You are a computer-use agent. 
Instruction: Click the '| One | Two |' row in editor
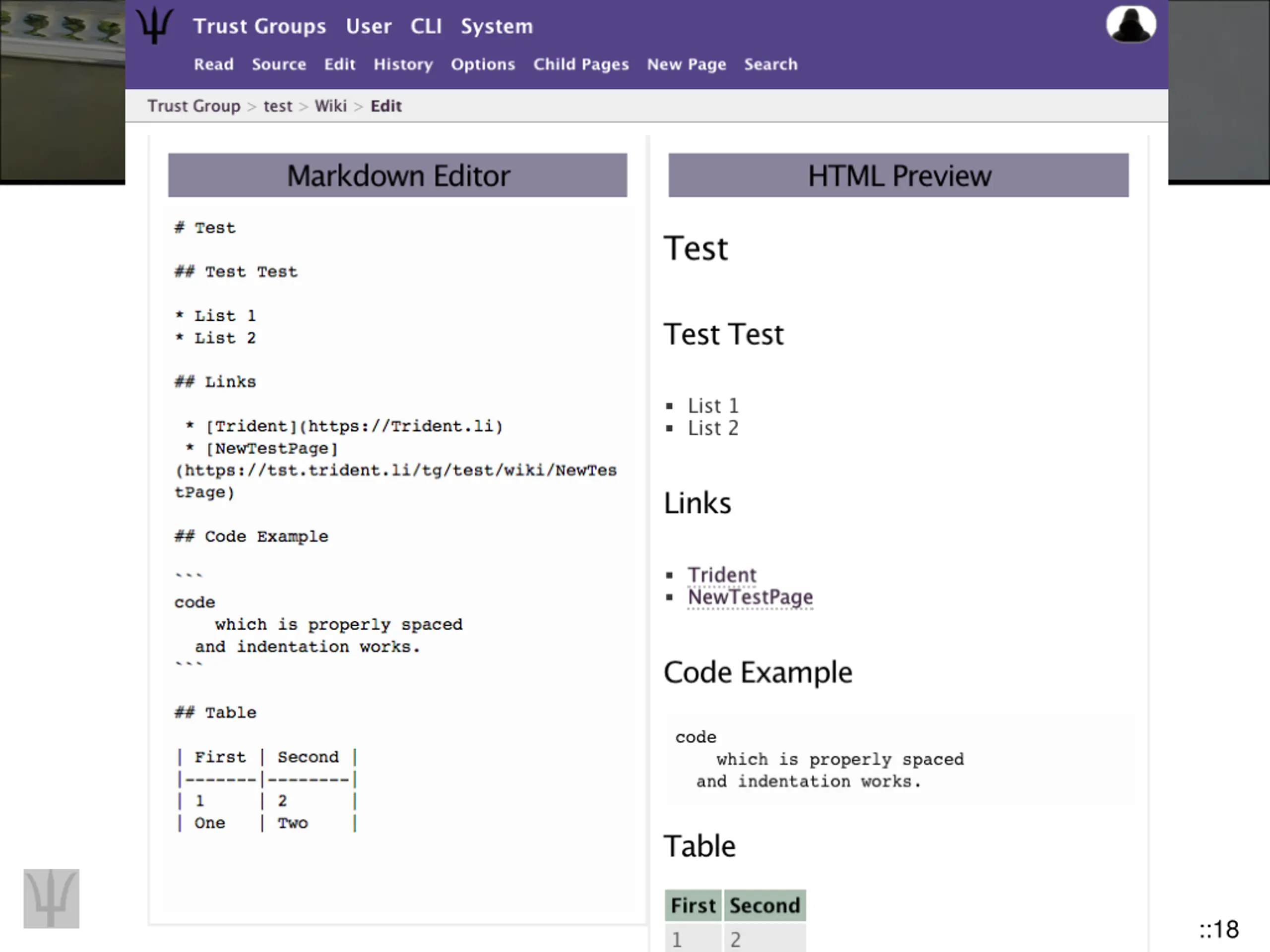[267, 823]
